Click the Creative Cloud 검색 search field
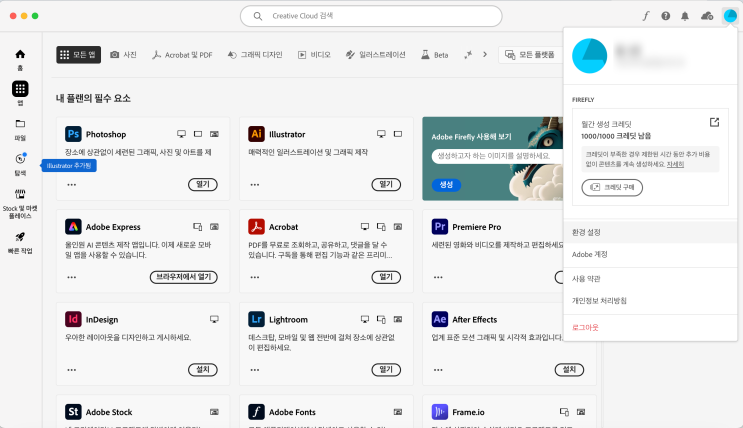Image resolution: width=743 pixels, height=428 pixels. pyautogui.click(x=371, y=16)
